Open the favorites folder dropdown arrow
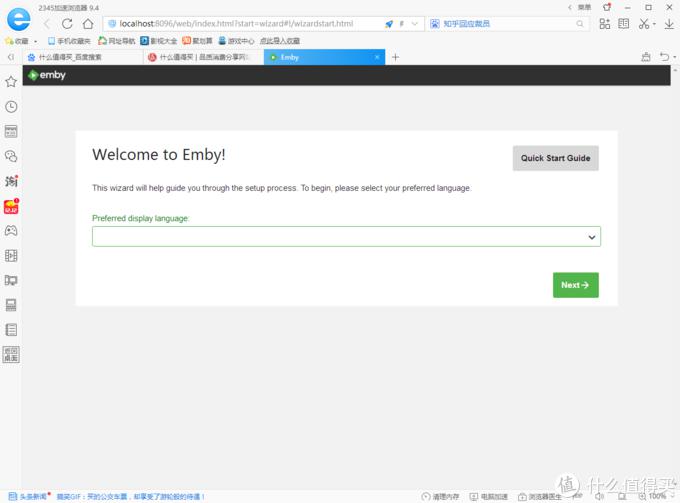 coord(36,41)
